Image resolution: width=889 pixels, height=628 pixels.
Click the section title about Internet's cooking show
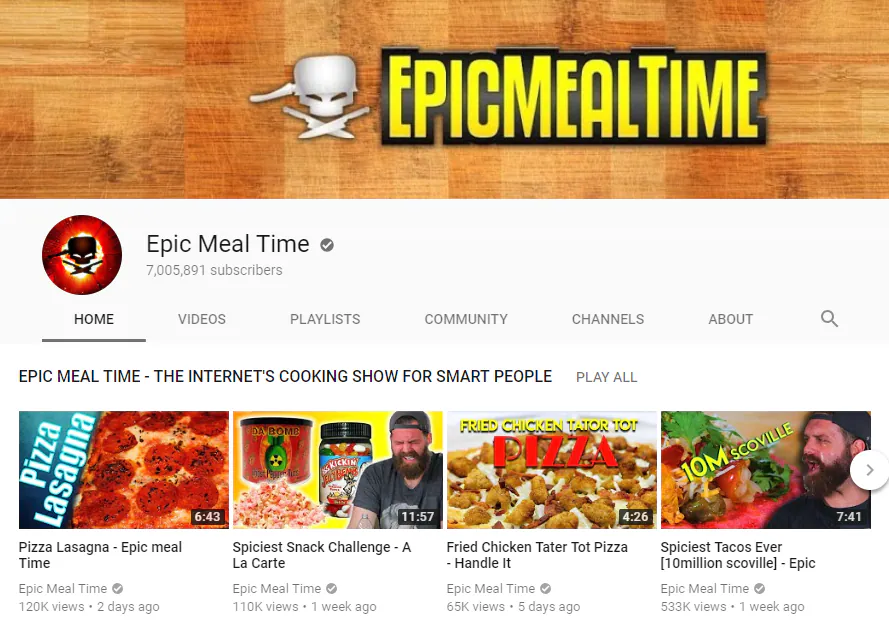[x=285, y=376]
